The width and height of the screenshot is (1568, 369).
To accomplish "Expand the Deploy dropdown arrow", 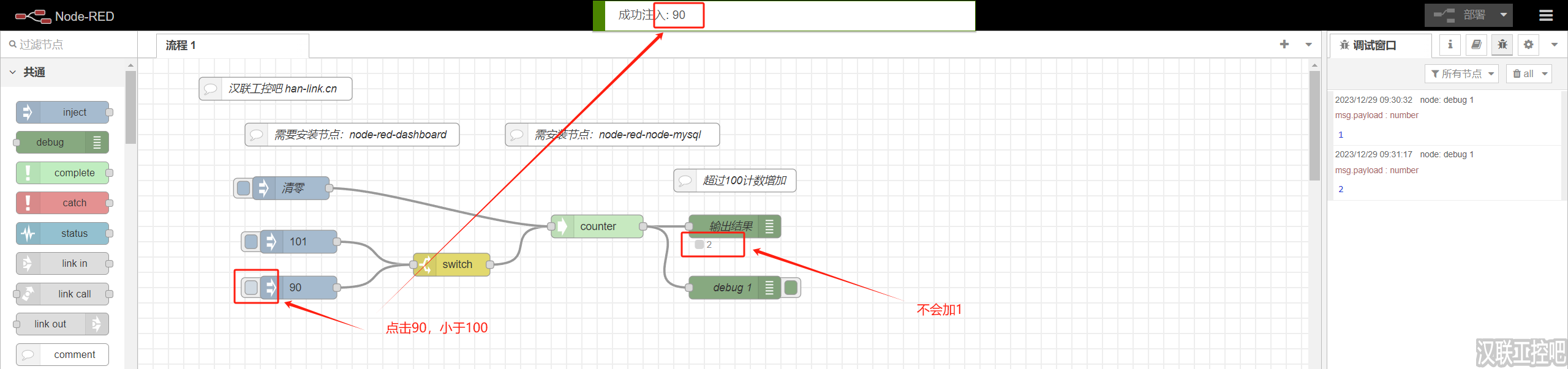I will 1504,15.
